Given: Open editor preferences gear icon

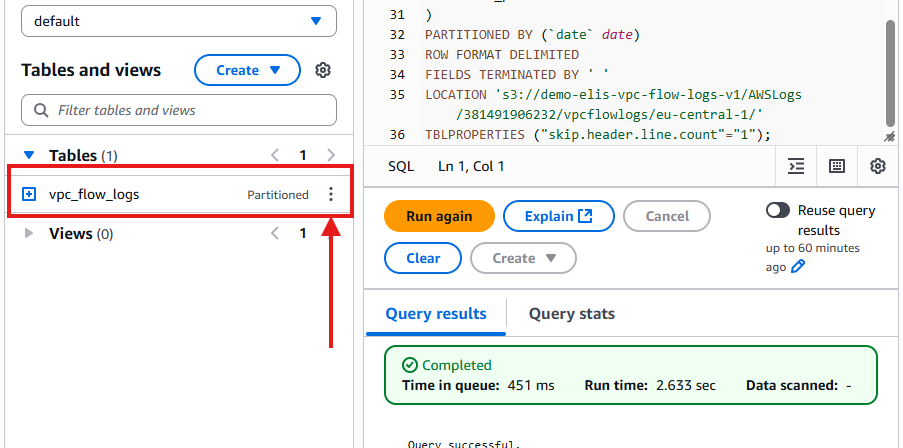Looking at the screenshot, I should click(878, 166).
